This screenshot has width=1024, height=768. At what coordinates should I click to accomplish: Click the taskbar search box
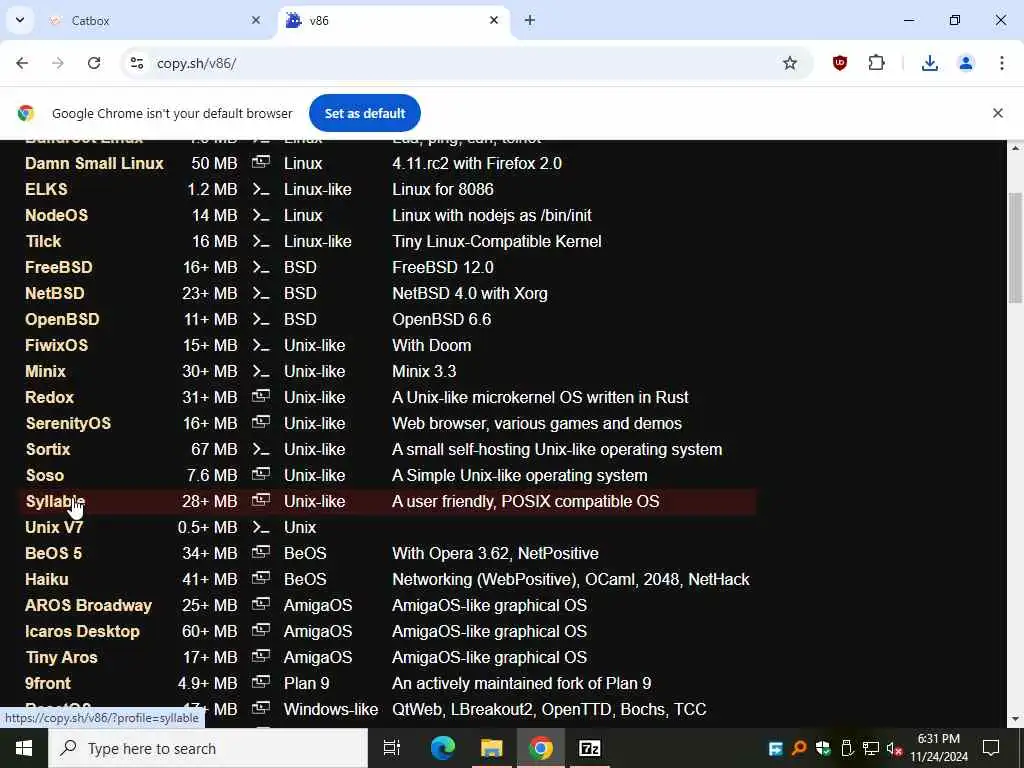[208, 748]
